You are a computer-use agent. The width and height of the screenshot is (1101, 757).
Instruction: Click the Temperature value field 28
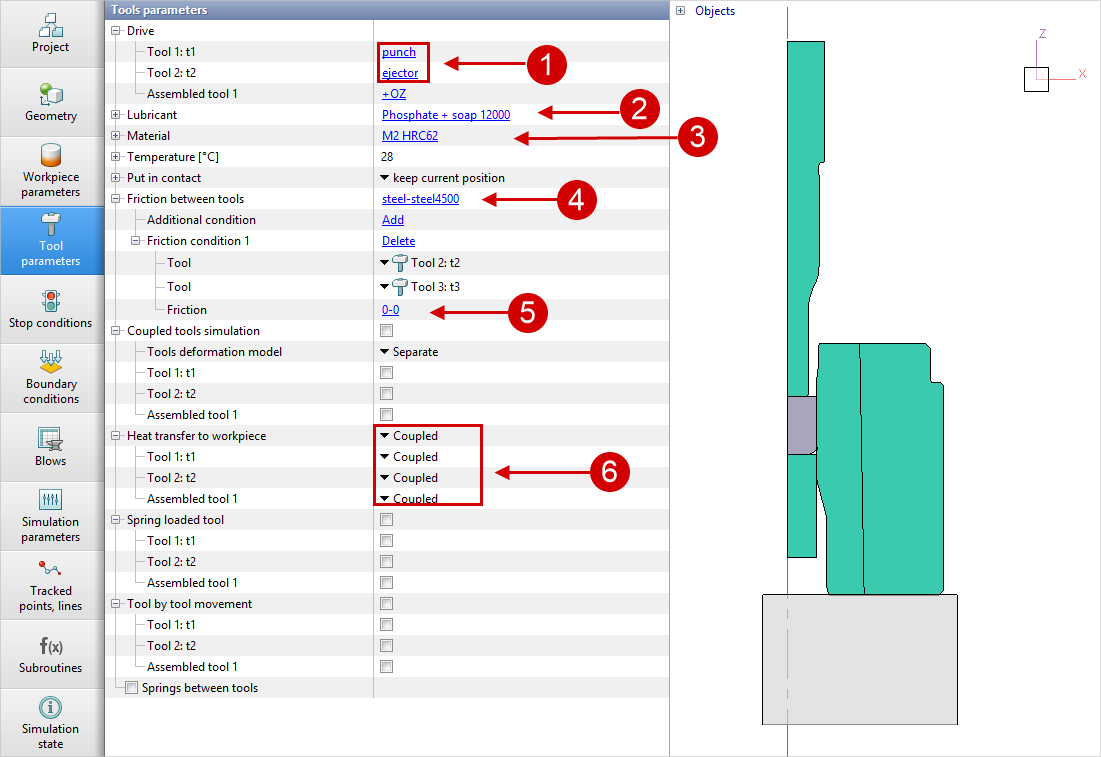pyautogui.click(x=388, y=157)
